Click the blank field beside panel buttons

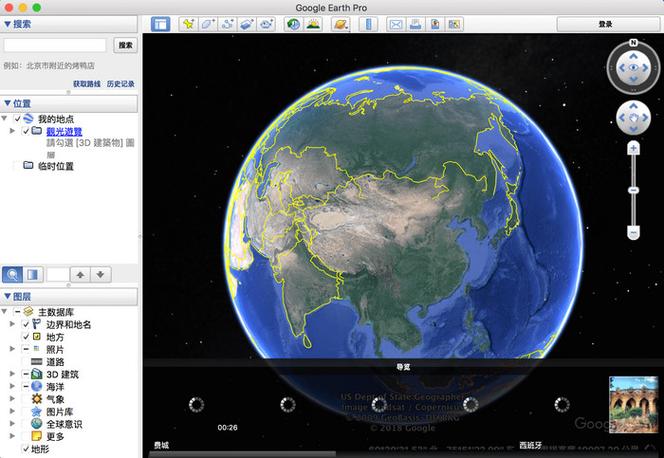[58, 275]
